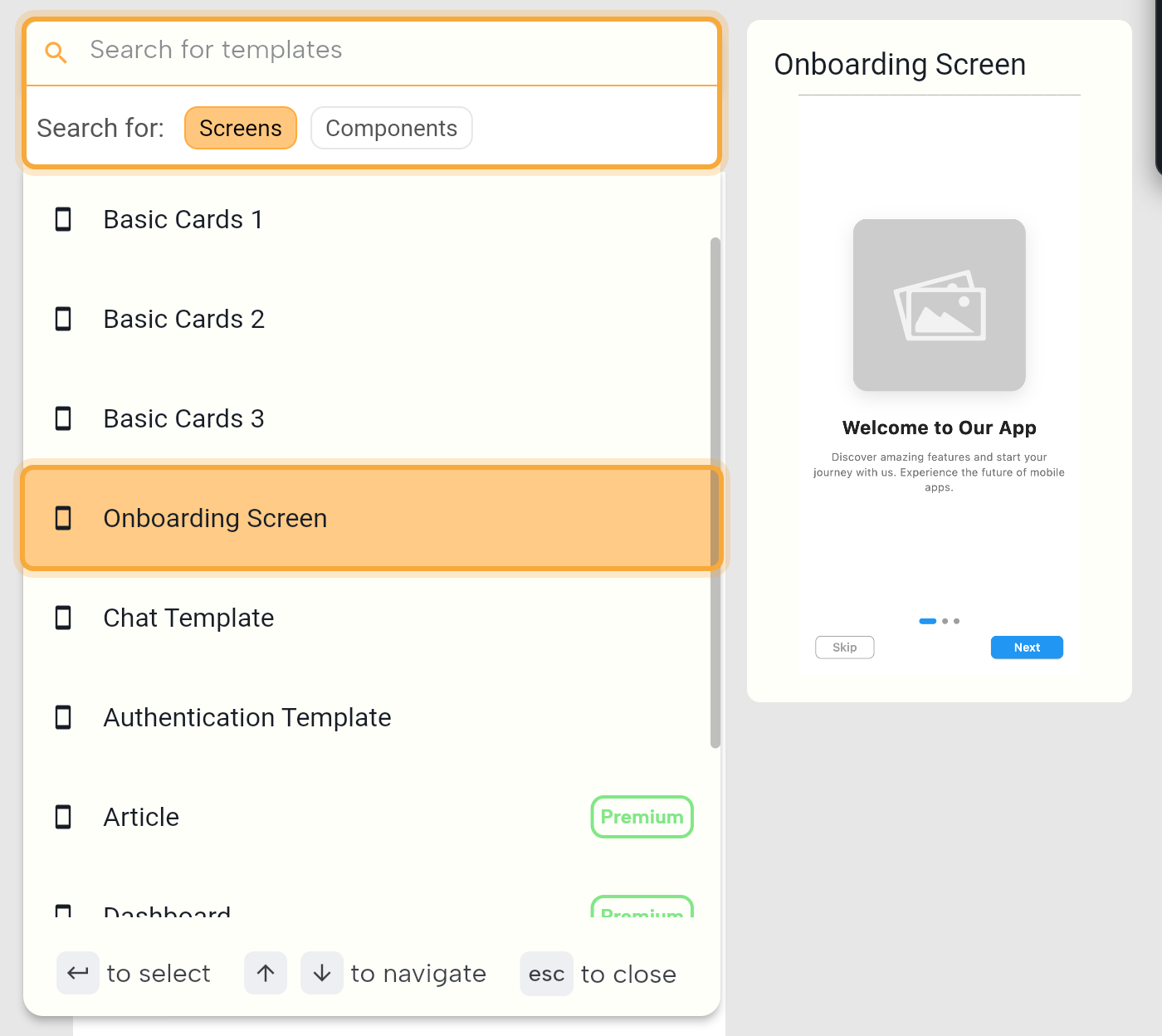The height and width of the screenshot is (1036, 1162).
Task: Click the esc key hint
Action: (x=547, y=974)
